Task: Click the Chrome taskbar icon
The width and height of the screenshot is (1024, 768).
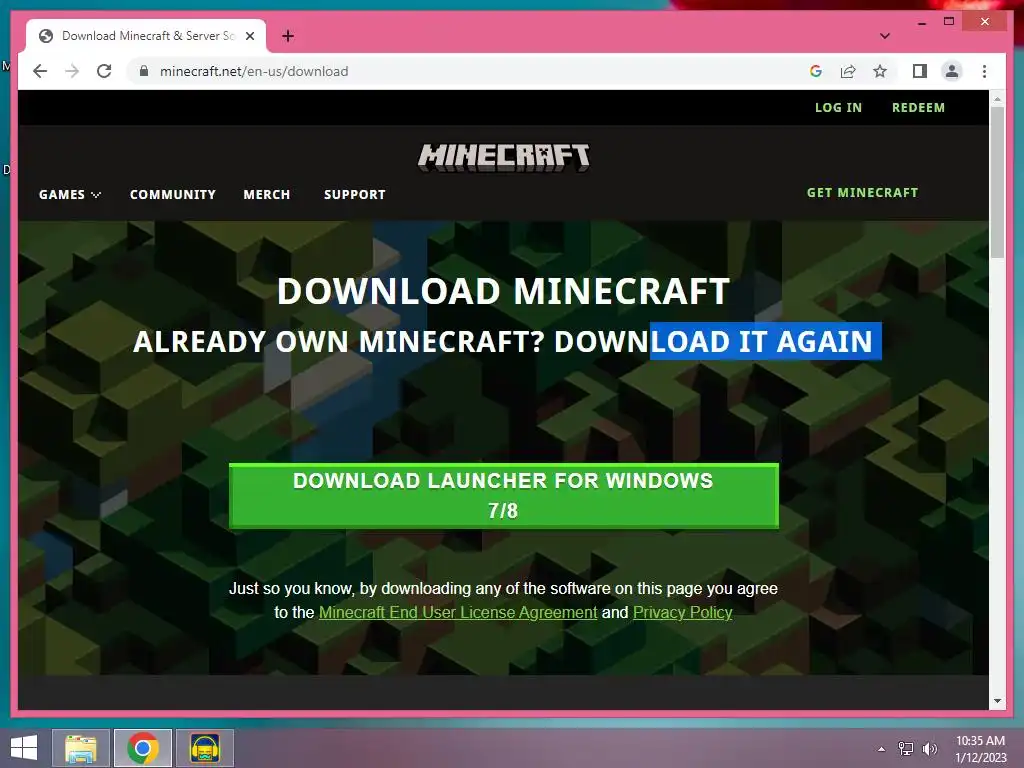Action: point(143,748)
